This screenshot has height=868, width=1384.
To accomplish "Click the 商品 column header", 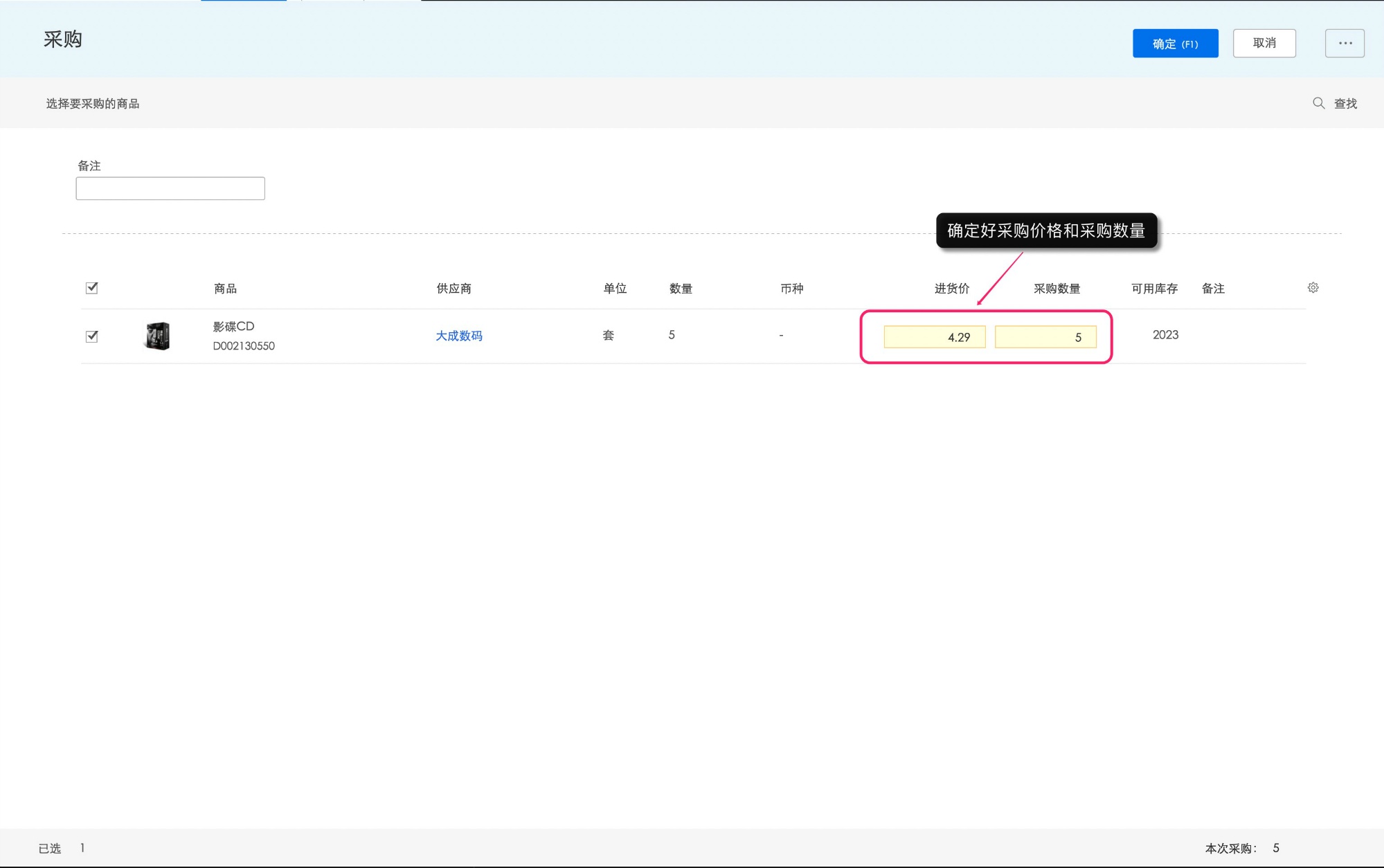I will (225, 289).
